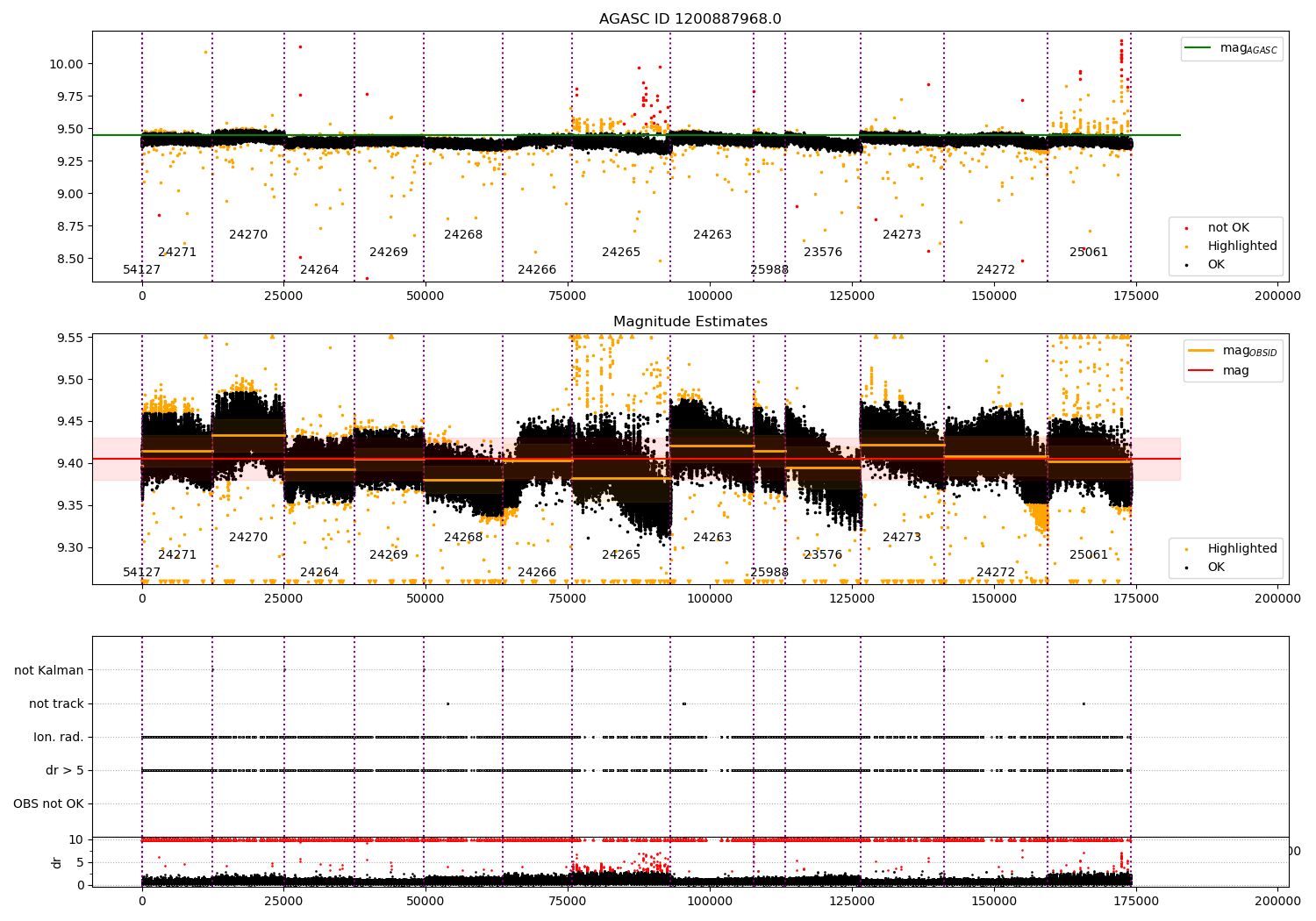Select OBSID label 24266 in top plot
This screenshot has height=921, width=1316.
tap(537, 270)
